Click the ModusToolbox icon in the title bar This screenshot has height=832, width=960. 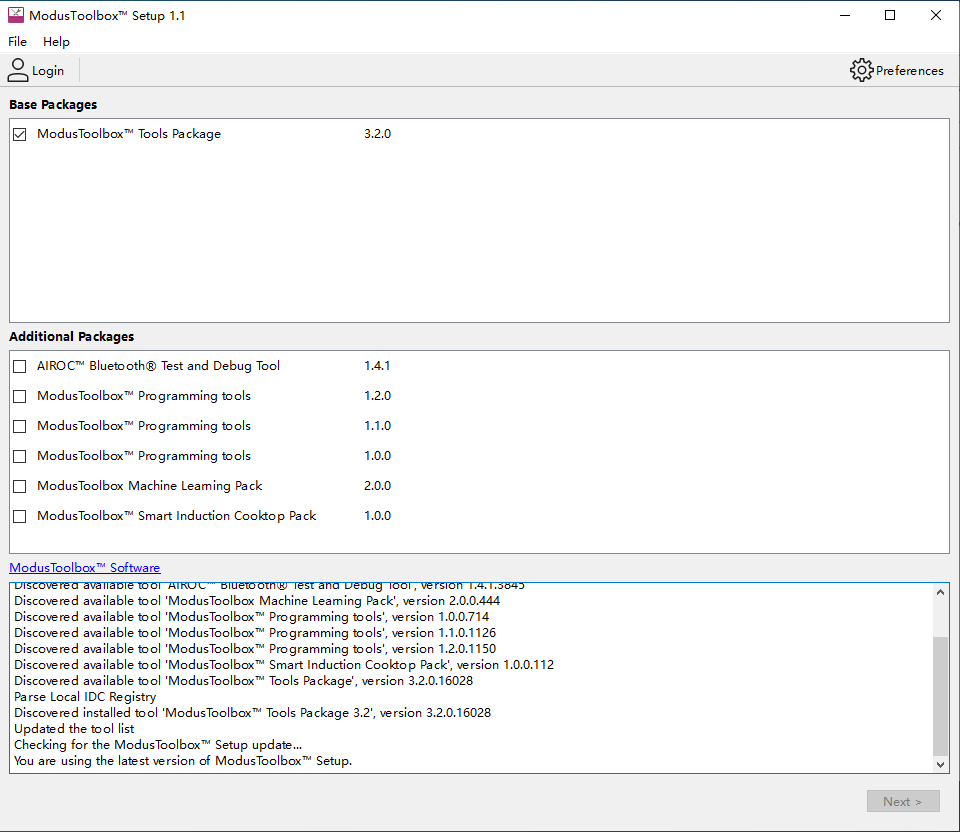(x=14, y=15)
